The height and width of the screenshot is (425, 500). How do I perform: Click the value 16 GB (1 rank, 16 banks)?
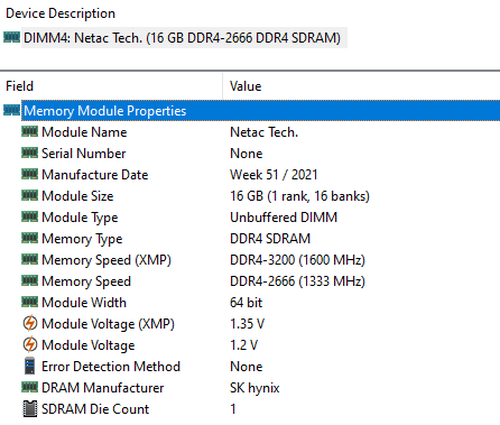tap(300, 196)
